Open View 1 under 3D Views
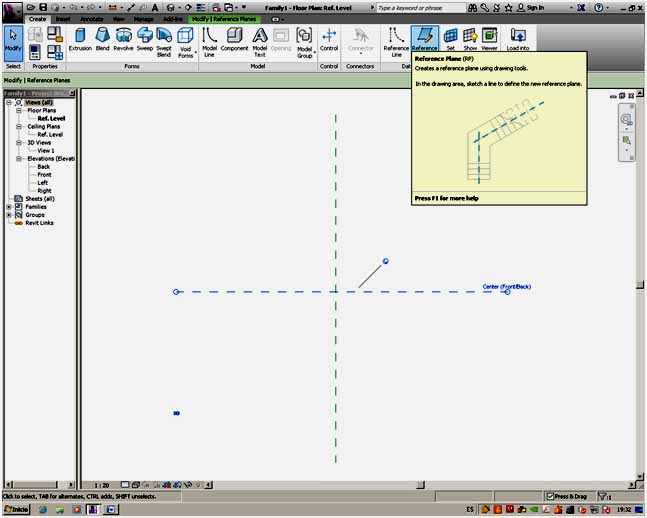This screenshot has height=518, width=647. 46,150
